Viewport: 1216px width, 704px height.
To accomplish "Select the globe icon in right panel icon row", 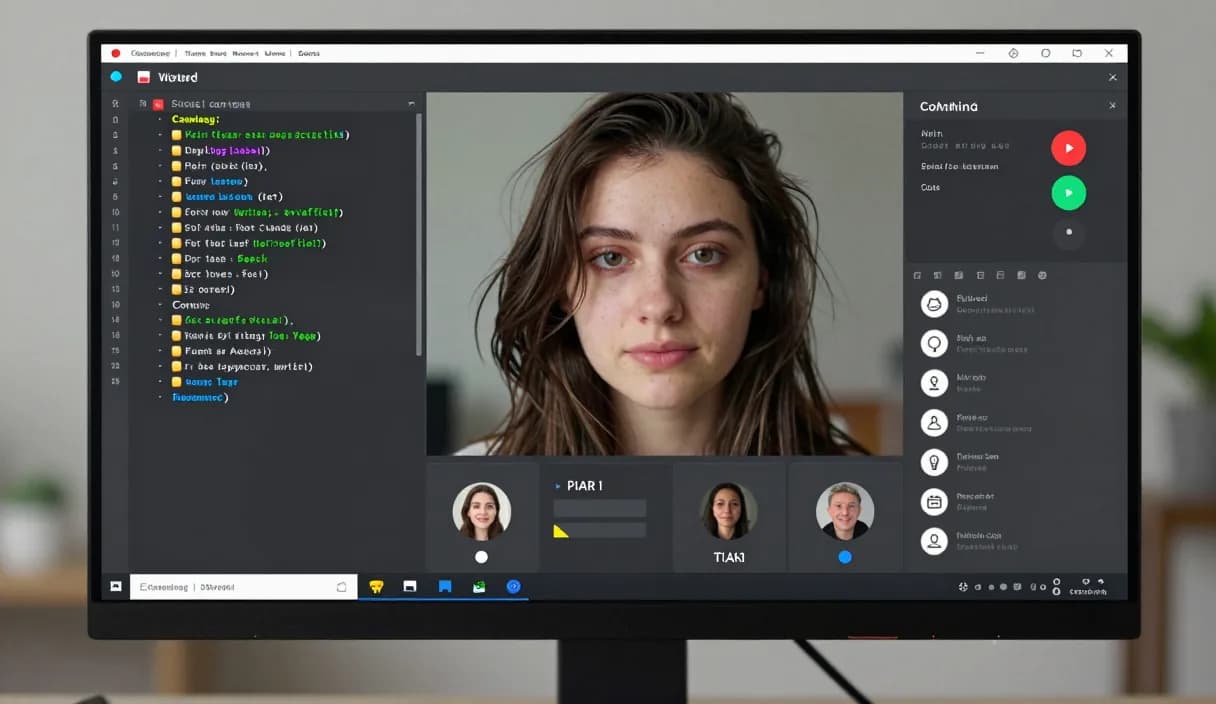I will (x=1042, y=275).
